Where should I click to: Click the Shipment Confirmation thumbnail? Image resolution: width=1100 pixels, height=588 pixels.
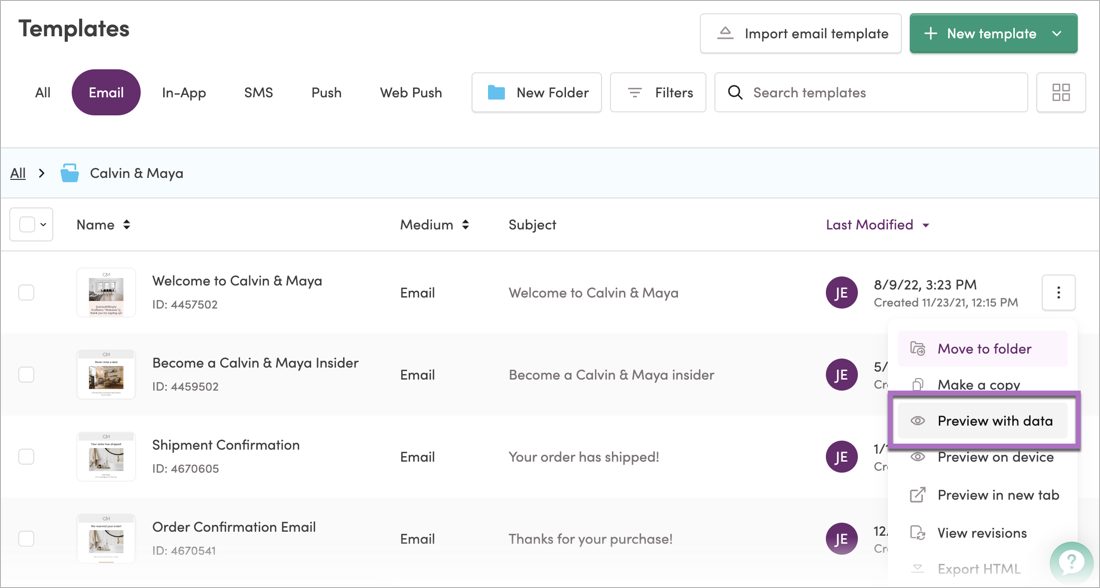point(106,457)
